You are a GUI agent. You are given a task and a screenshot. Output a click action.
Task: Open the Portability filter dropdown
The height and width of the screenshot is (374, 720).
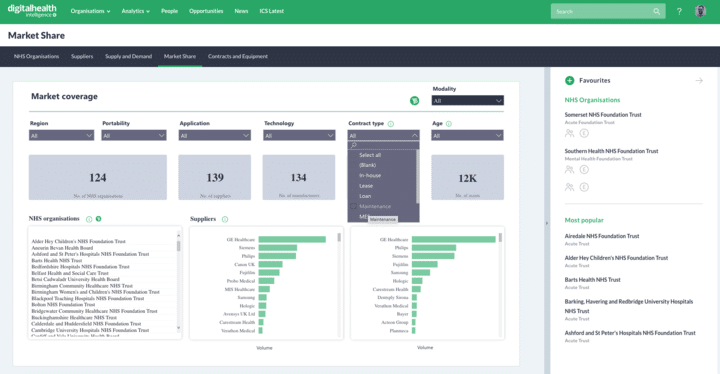(134, 136)
